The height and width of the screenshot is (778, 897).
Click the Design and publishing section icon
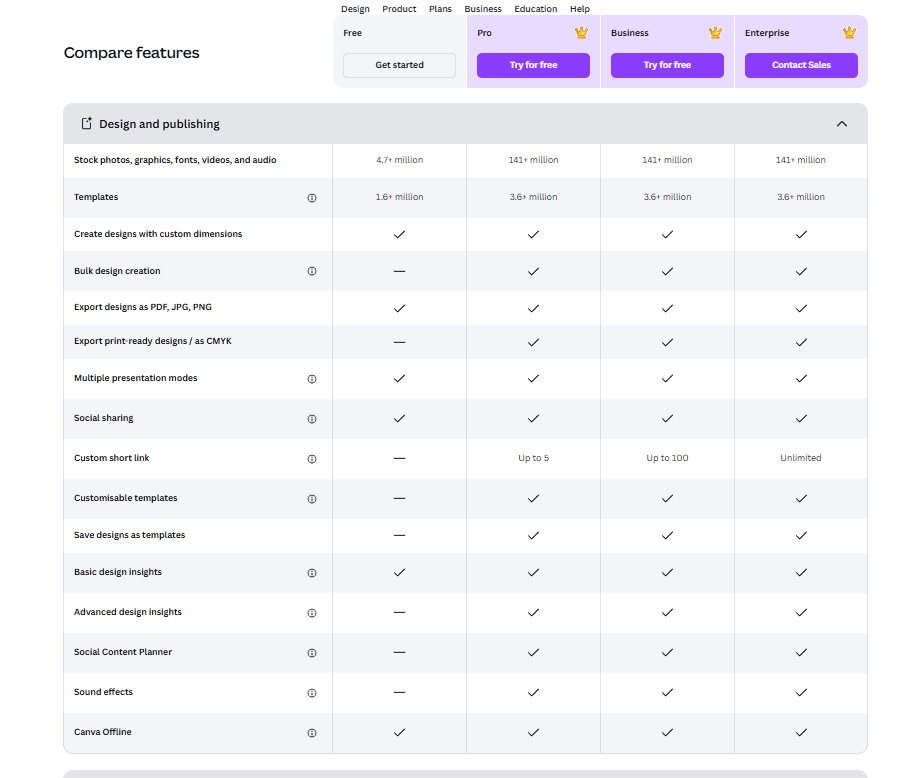click(86, 124)
